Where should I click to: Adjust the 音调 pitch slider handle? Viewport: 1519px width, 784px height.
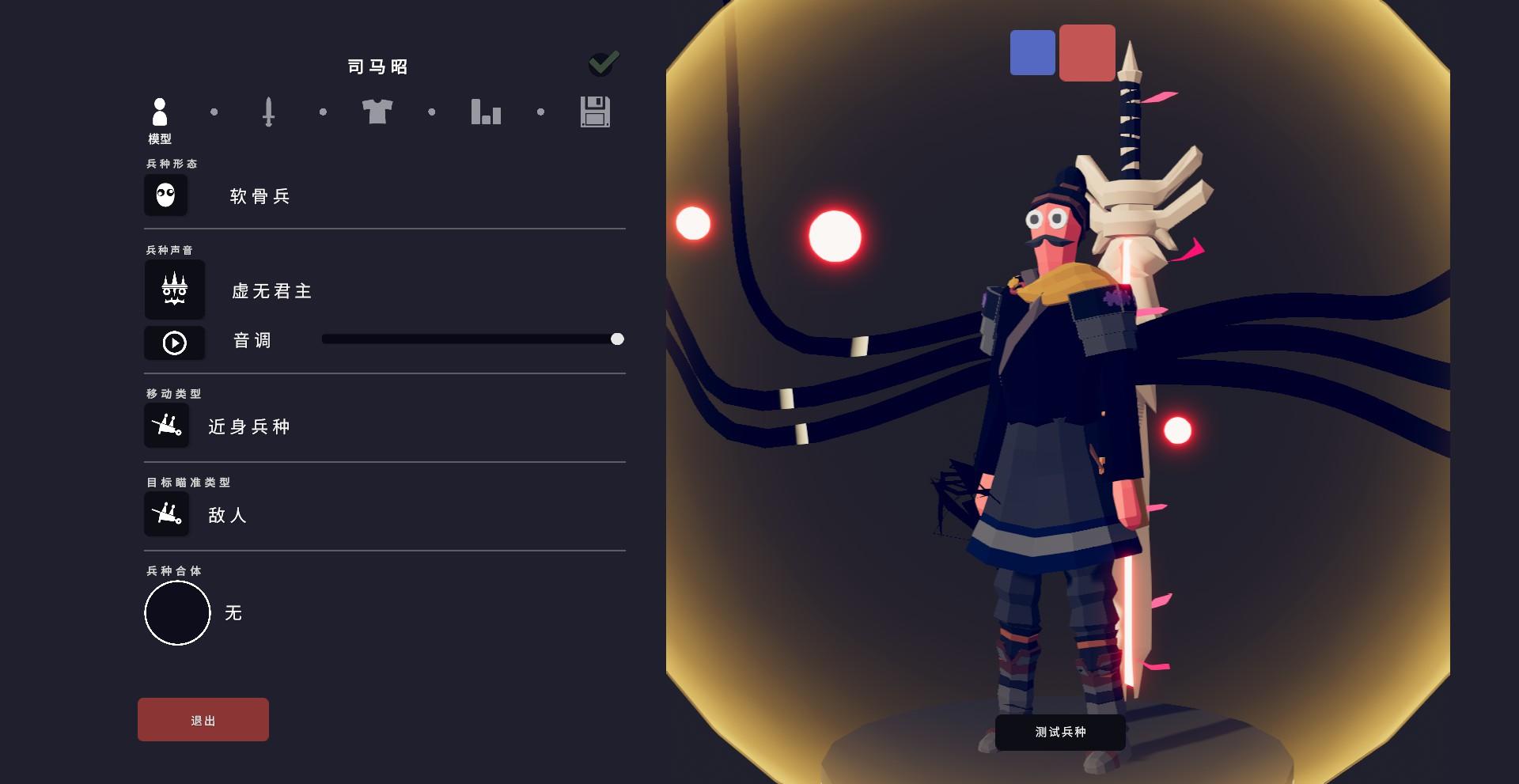pos(617,339)
